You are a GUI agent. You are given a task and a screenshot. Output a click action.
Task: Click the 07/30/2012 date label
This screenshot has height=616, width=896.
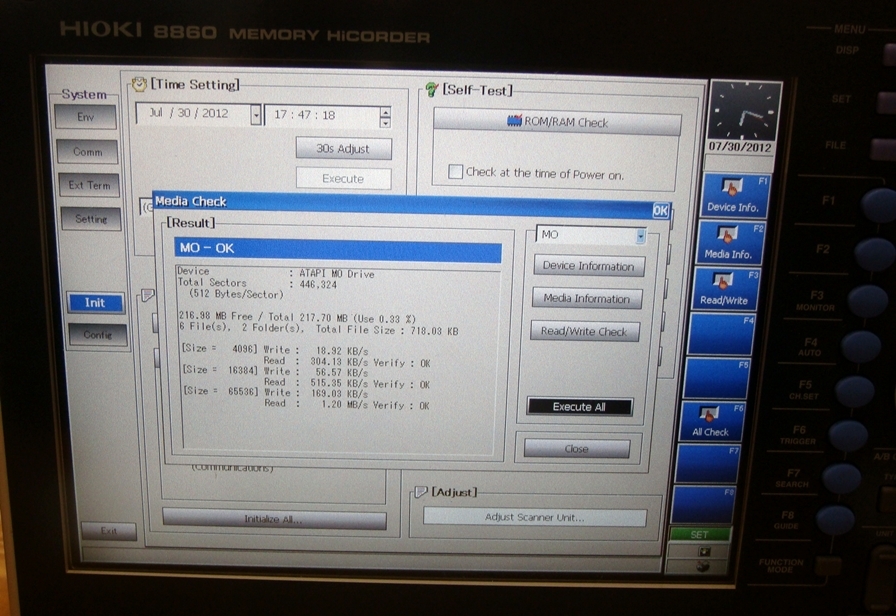(x=740, y=147)
